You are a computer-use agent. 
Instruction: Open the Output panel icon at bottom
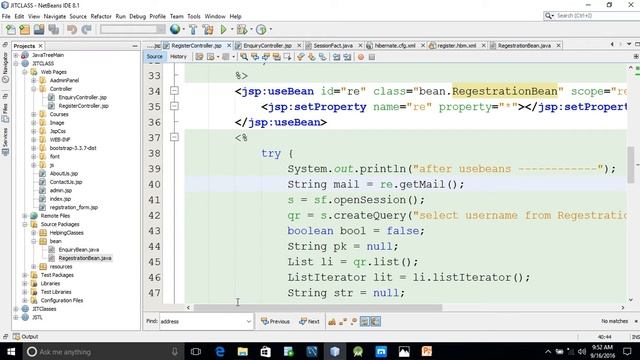16,336
